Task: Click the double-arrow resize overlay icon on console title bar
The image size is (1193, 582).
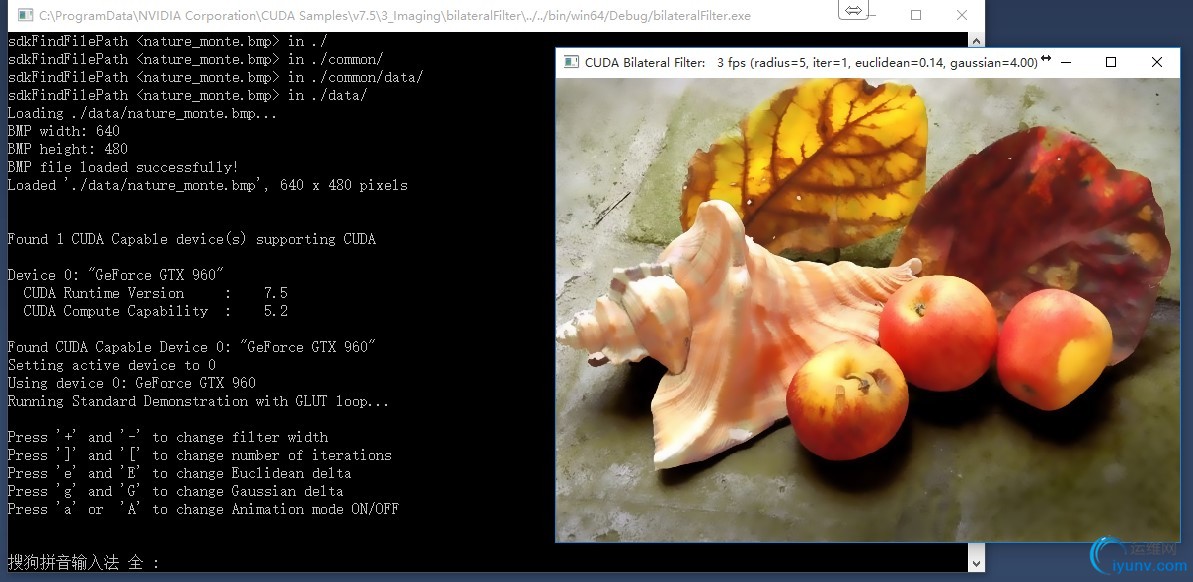Action: [854, 10]
